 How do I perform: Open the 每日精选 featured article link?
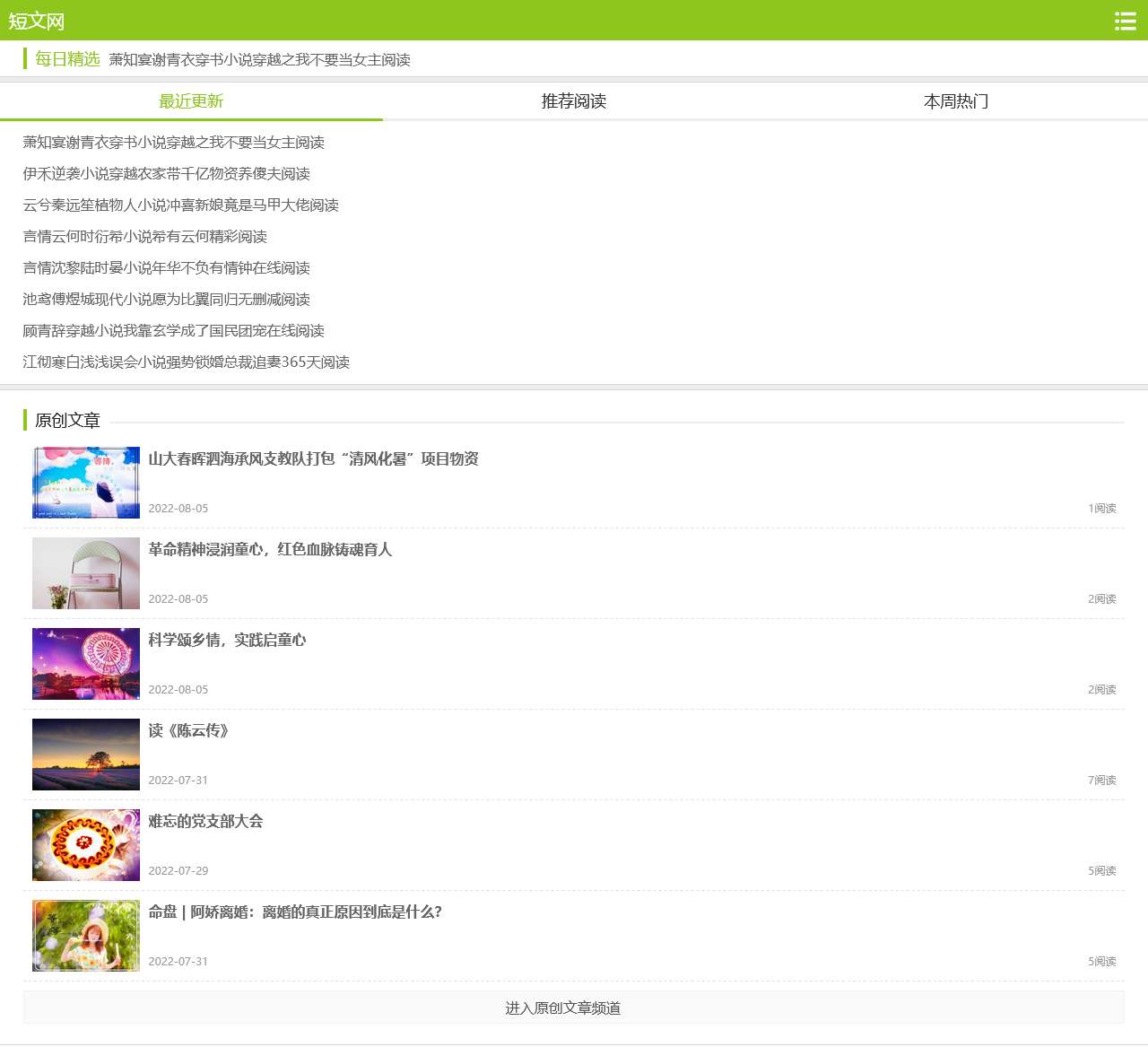click(260, 60)
